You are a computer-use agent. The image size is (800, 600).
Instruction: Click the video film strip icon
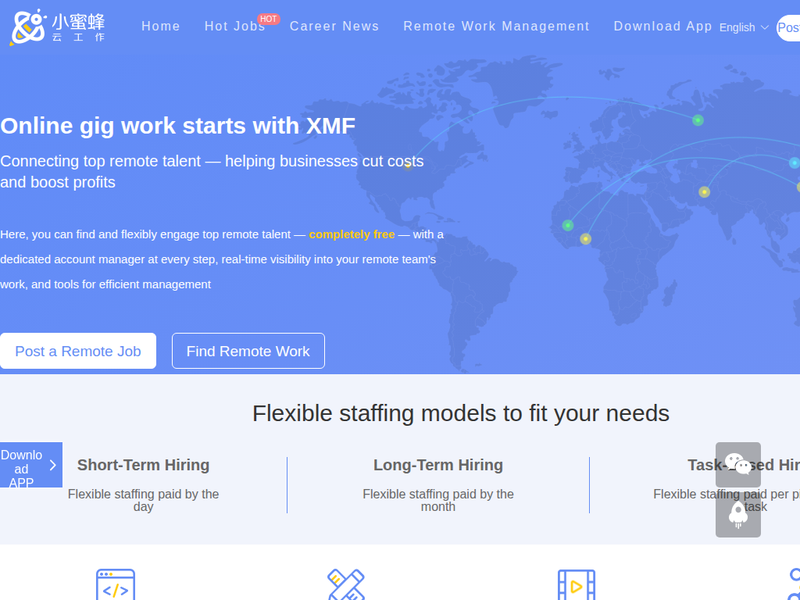[577, 585]
